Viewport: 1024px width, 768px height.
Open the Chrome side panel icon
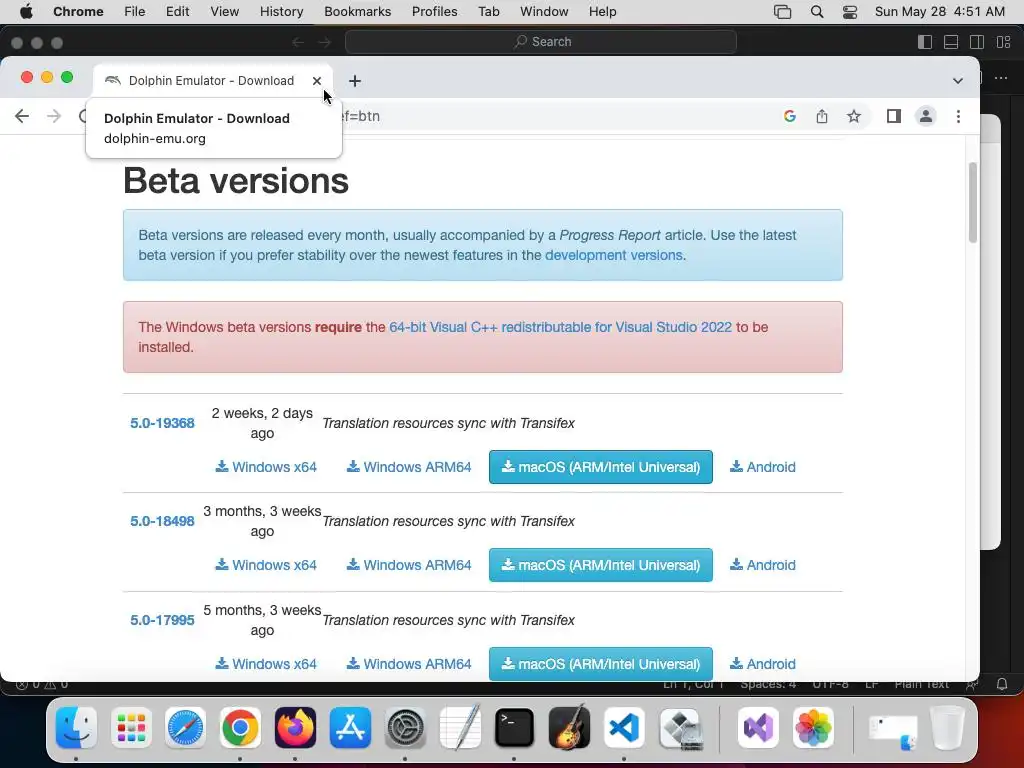894,116
